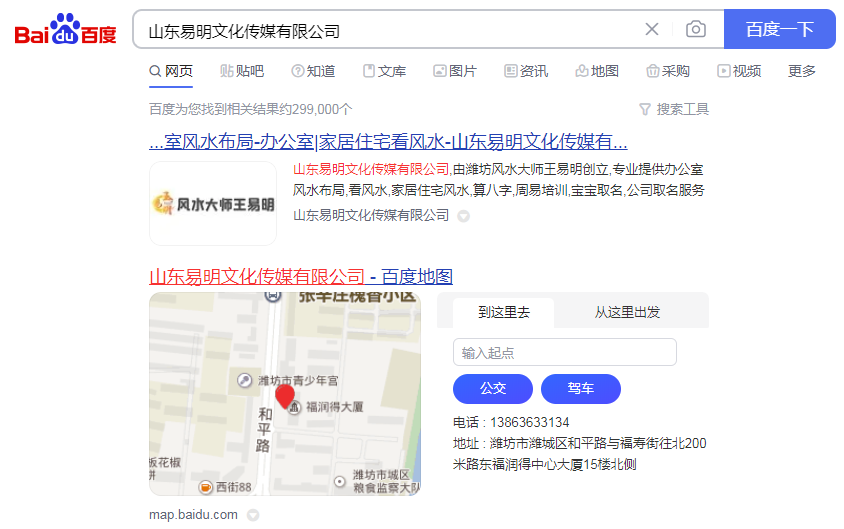Select the 地图 search tab
Image resolution: width=844 pixels, height=529 pixels.
pos(597,71)
